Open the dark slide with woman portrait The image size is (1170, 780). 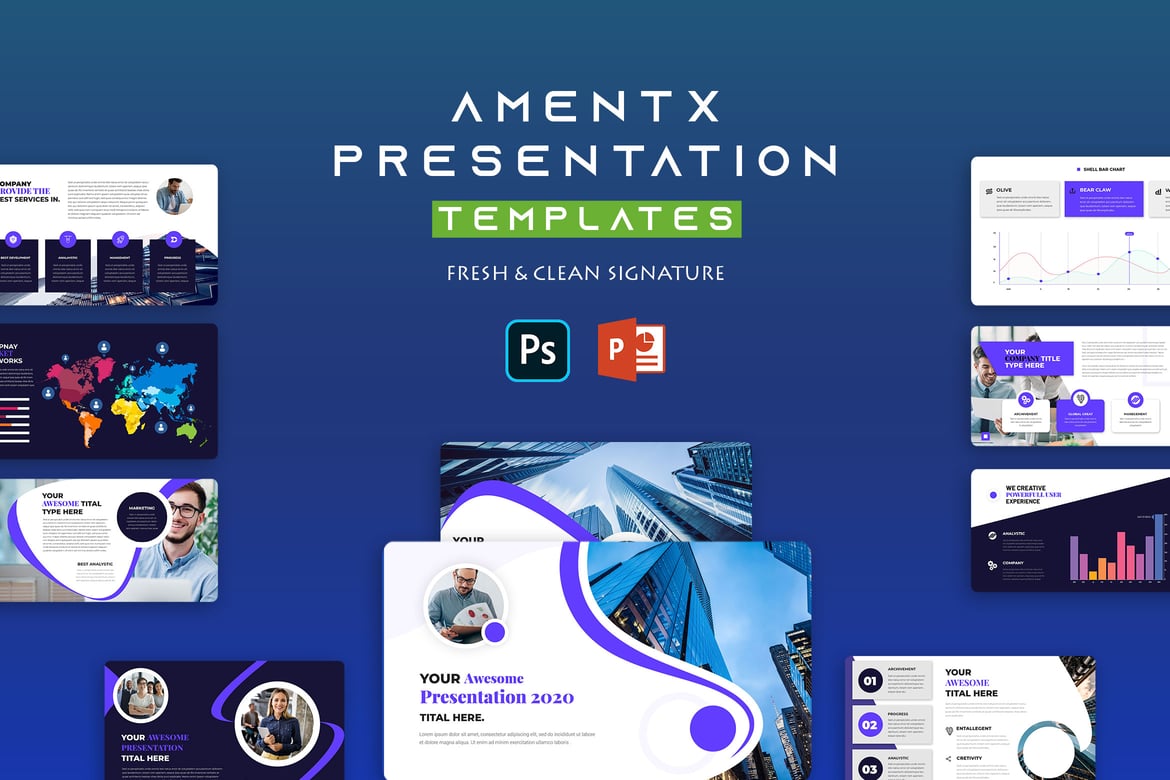(225, 720)
